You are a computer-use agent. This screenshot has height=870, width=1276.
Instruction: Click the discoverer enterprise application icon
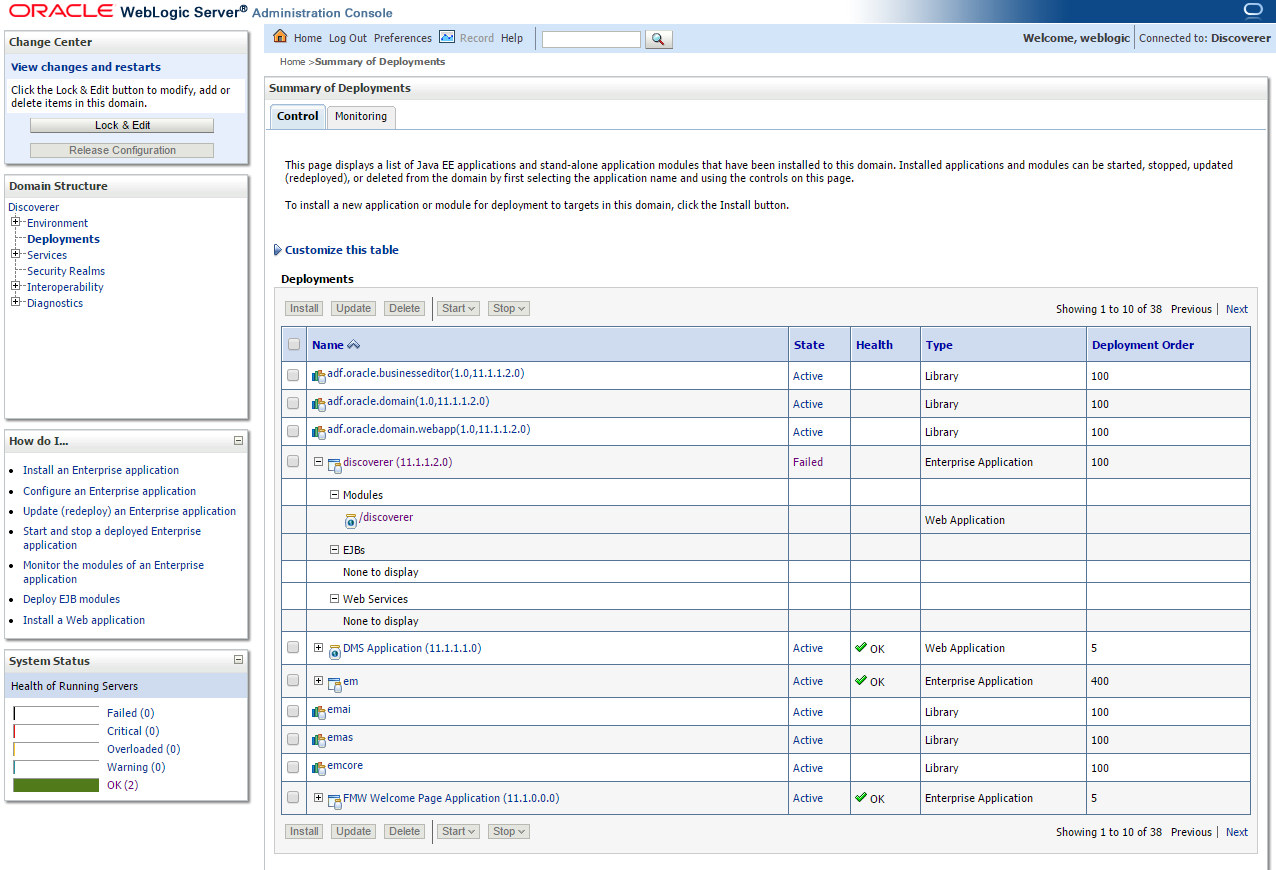(335, 464)
